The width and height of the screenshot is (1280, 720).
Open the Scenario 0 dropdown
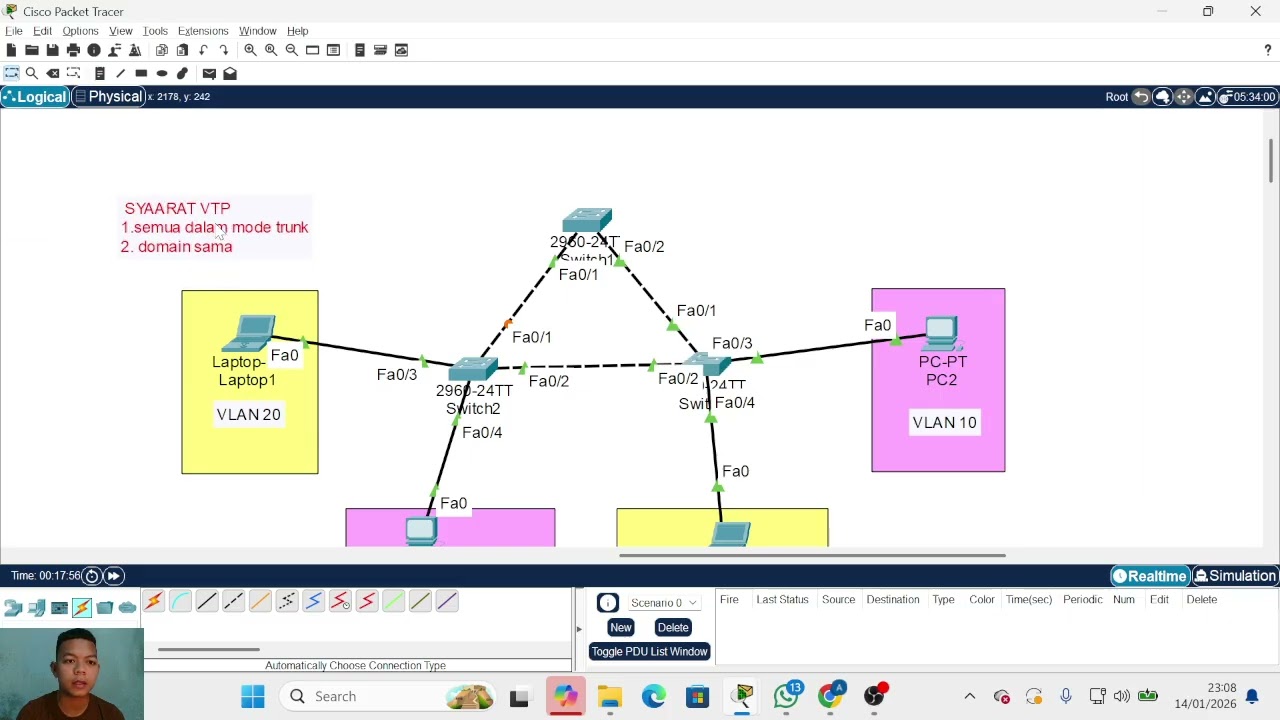pos(663,603)
